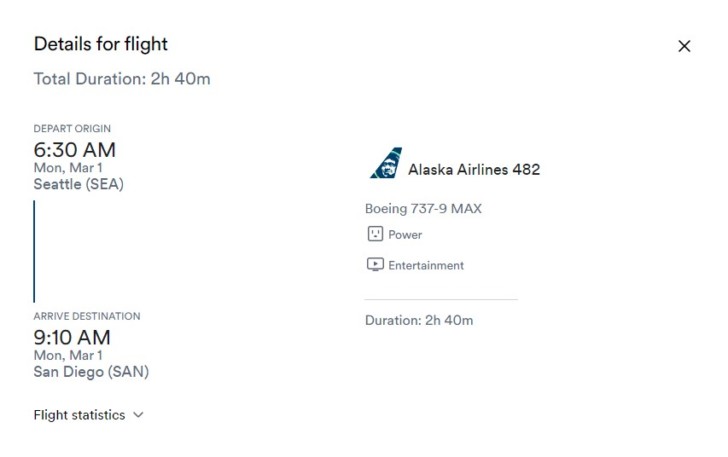
Task: Expand the Flight statistics chevron
Action: 138,415
